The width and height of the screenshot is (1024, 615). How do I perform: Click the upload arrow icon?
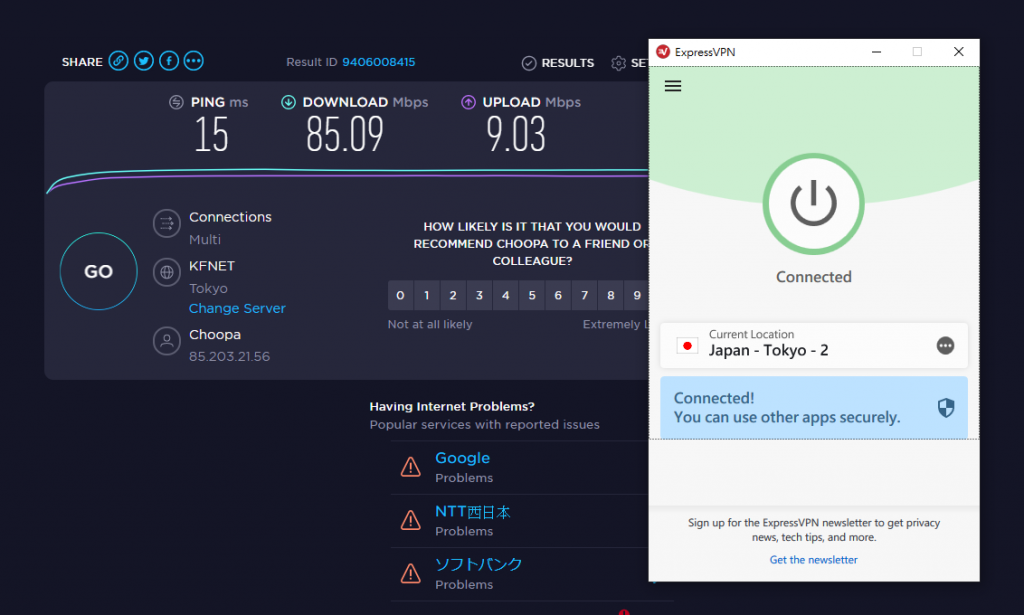(468, 102)
